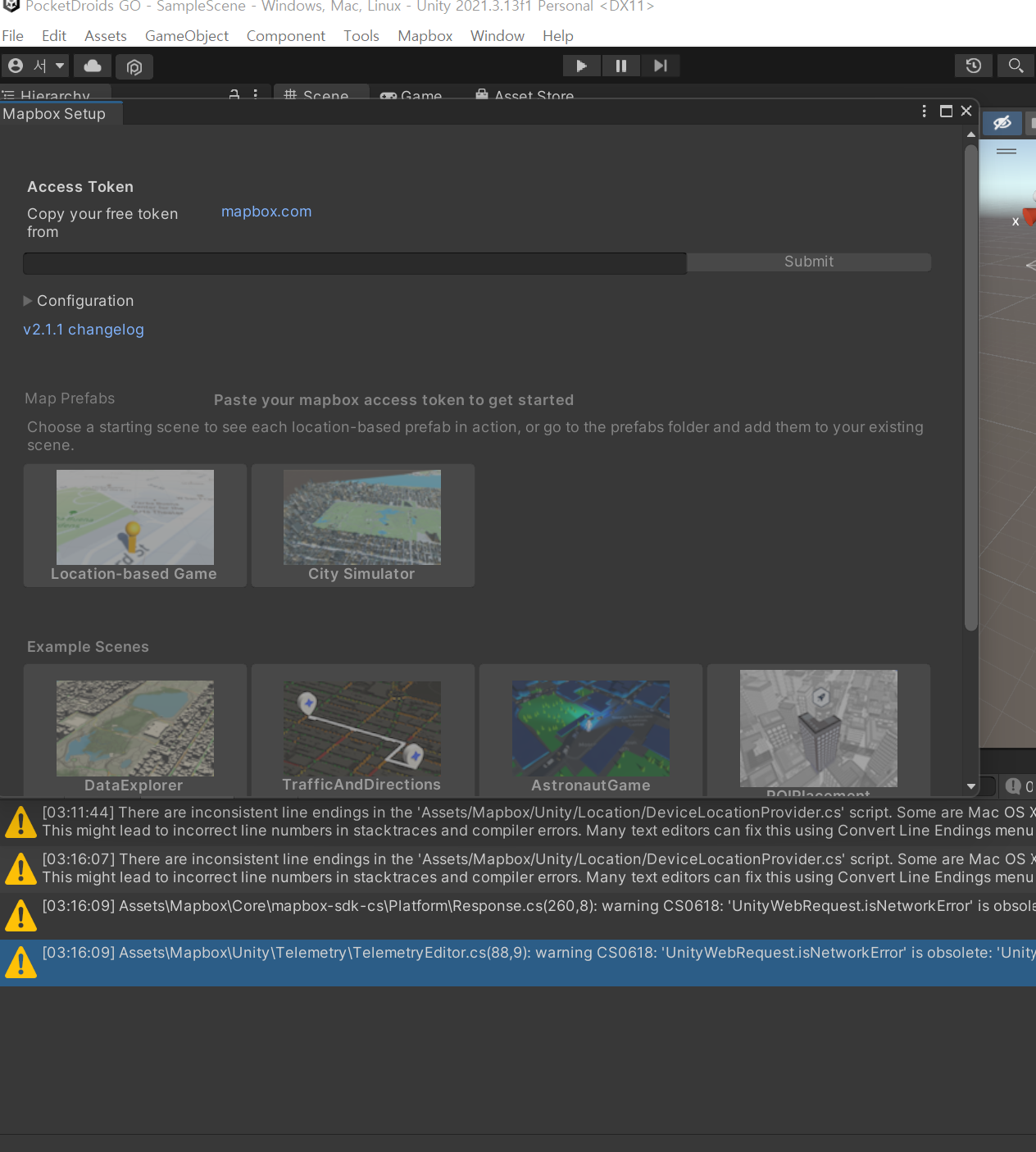Open the Package Manager hexagon icon
The width and height of the screenshot is (1036, 1152).
pos(134,66)
